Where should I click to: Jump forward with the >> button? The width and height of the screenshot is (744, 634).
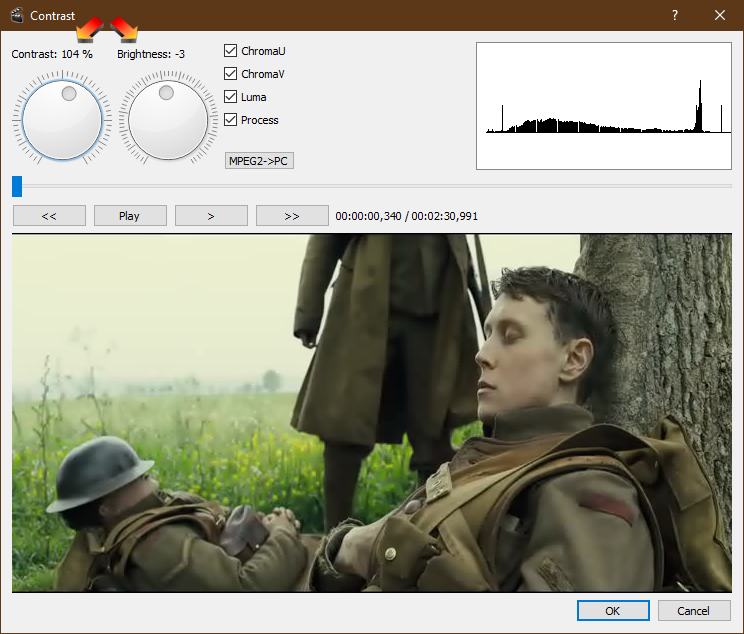[x=292, y=216]
